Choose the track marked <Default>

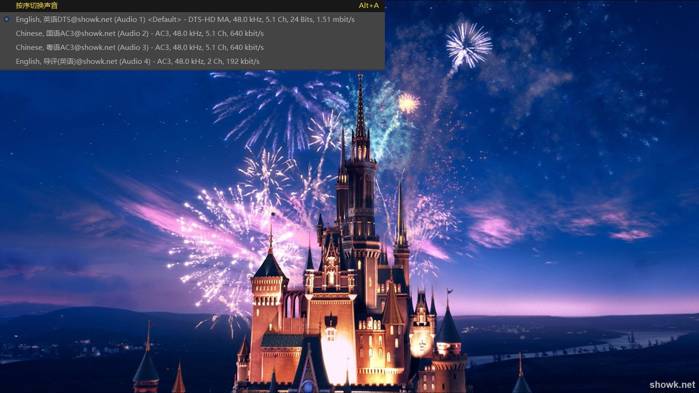pos(192,20)
